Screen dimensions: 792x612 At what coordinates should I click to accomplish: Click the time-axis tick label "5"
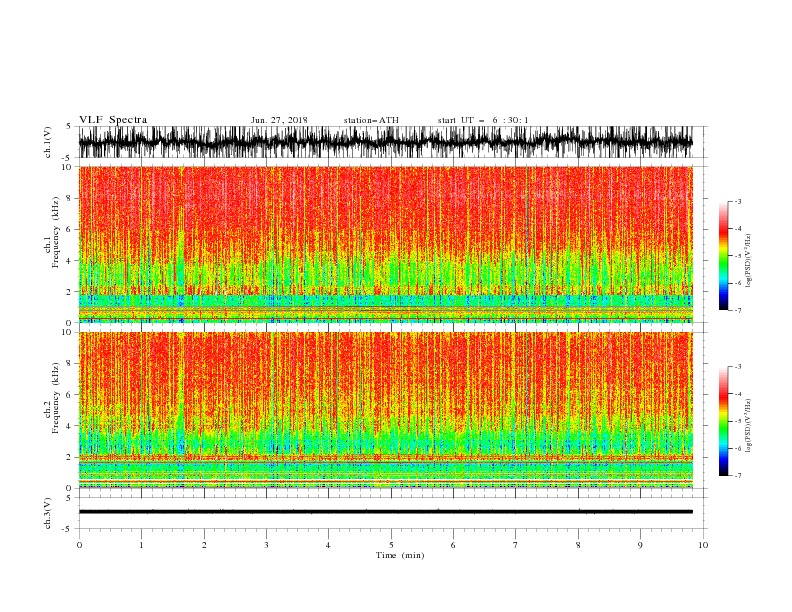(391, 545)
